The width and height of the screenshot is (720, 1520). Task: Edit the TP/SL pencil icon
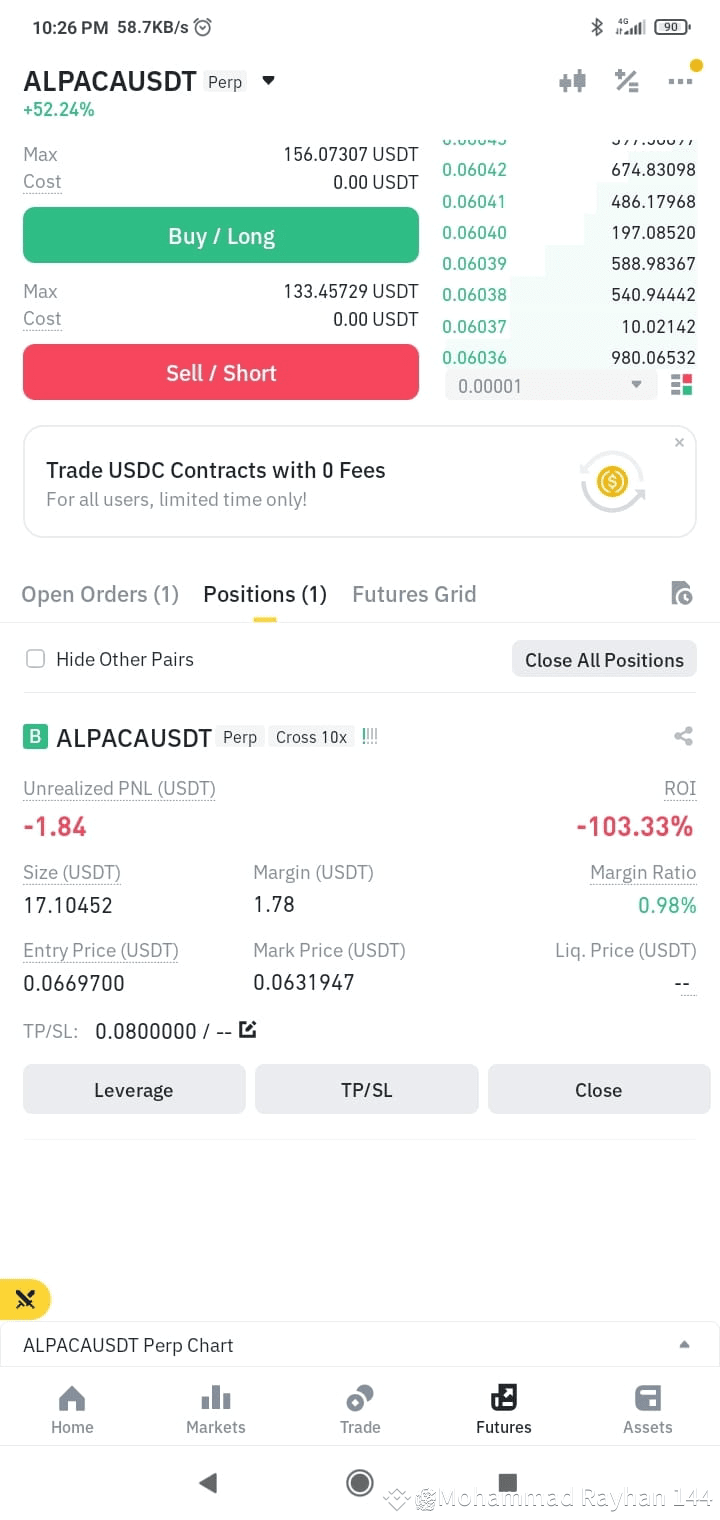coord(248,1029)
